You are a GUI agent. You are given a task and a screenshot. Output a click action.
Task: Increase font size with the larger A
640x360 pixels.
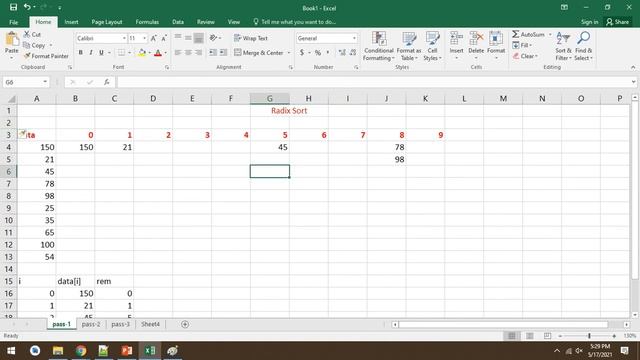153,38
